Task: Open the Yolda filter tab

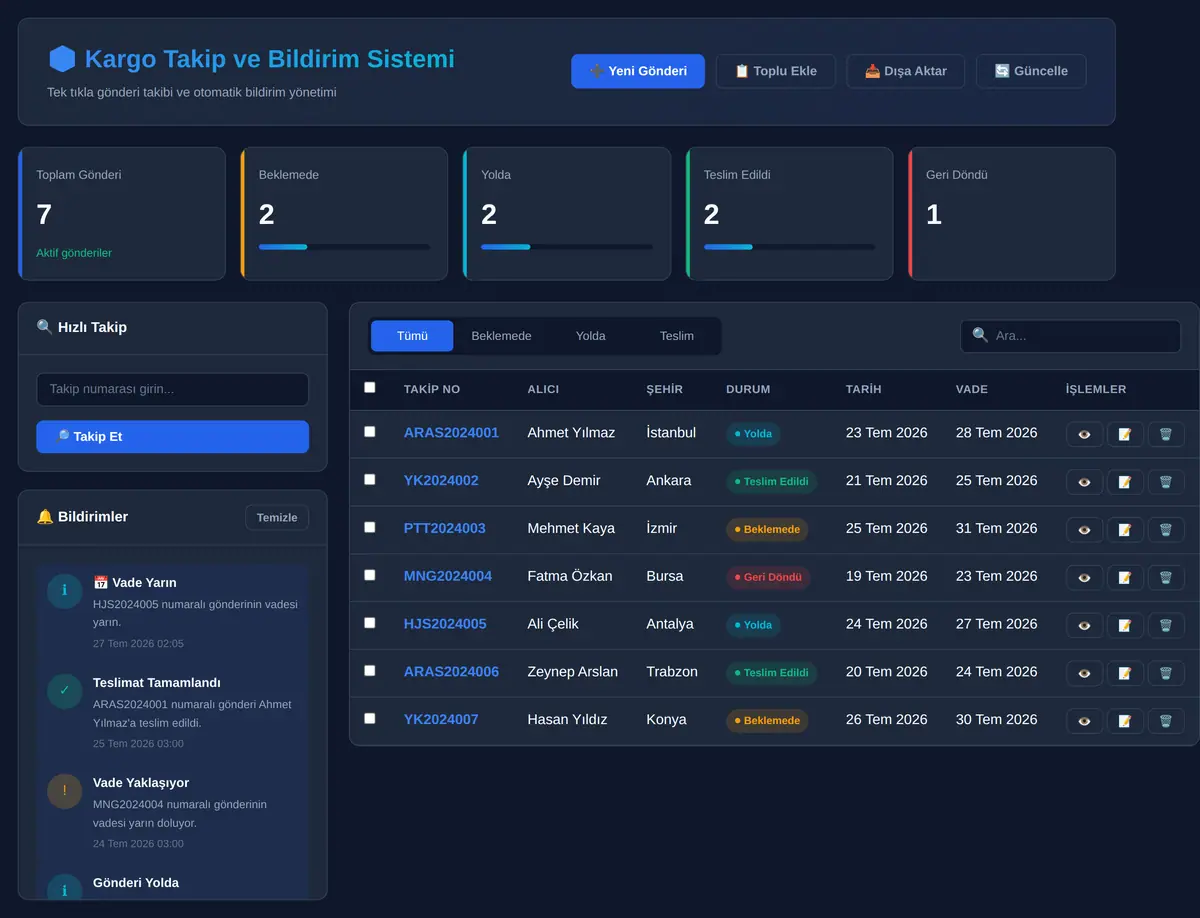Action: click(591, 336)
